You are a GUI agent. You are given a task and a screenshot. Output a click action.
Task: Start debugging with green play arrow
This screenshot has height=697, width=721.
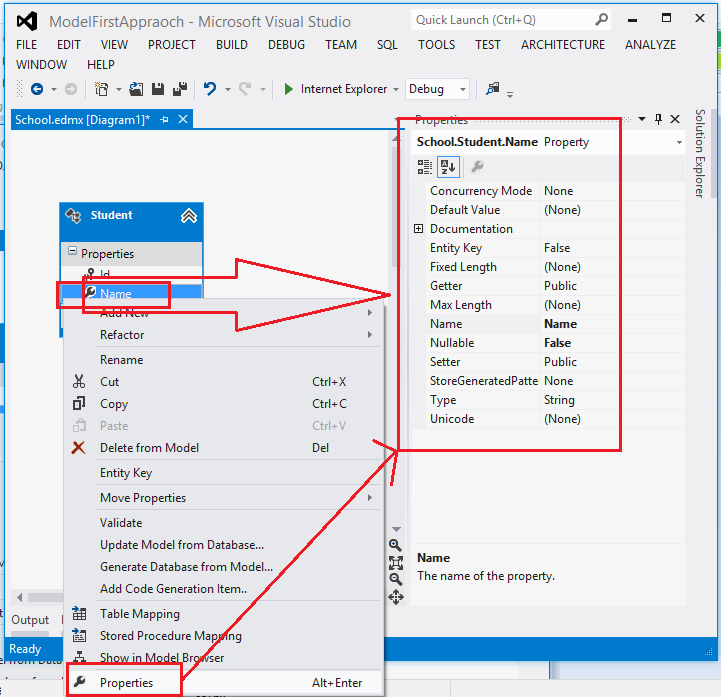(288, 89)
